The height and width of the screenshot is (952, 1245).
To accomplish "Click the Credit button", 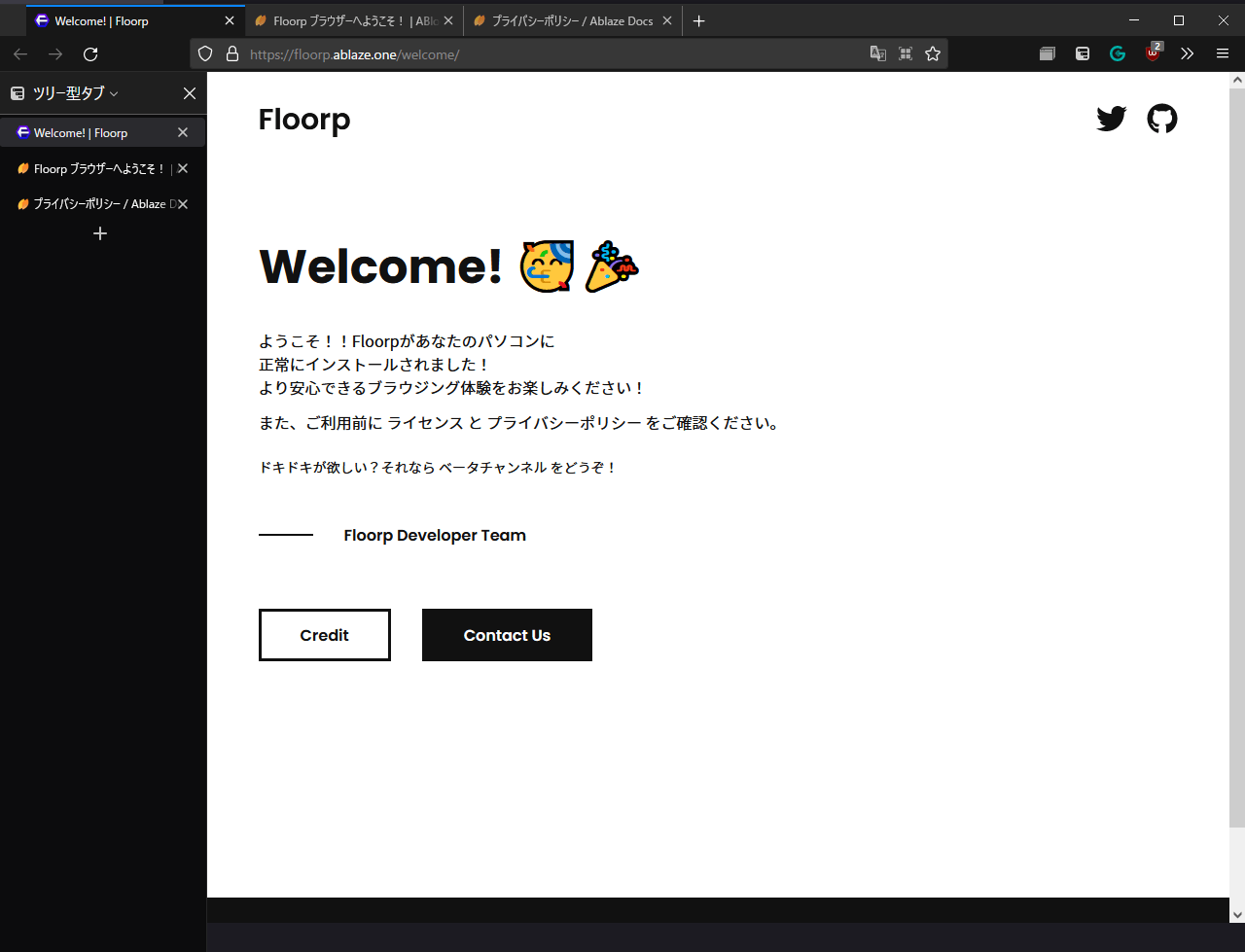I will pos(324,635).
